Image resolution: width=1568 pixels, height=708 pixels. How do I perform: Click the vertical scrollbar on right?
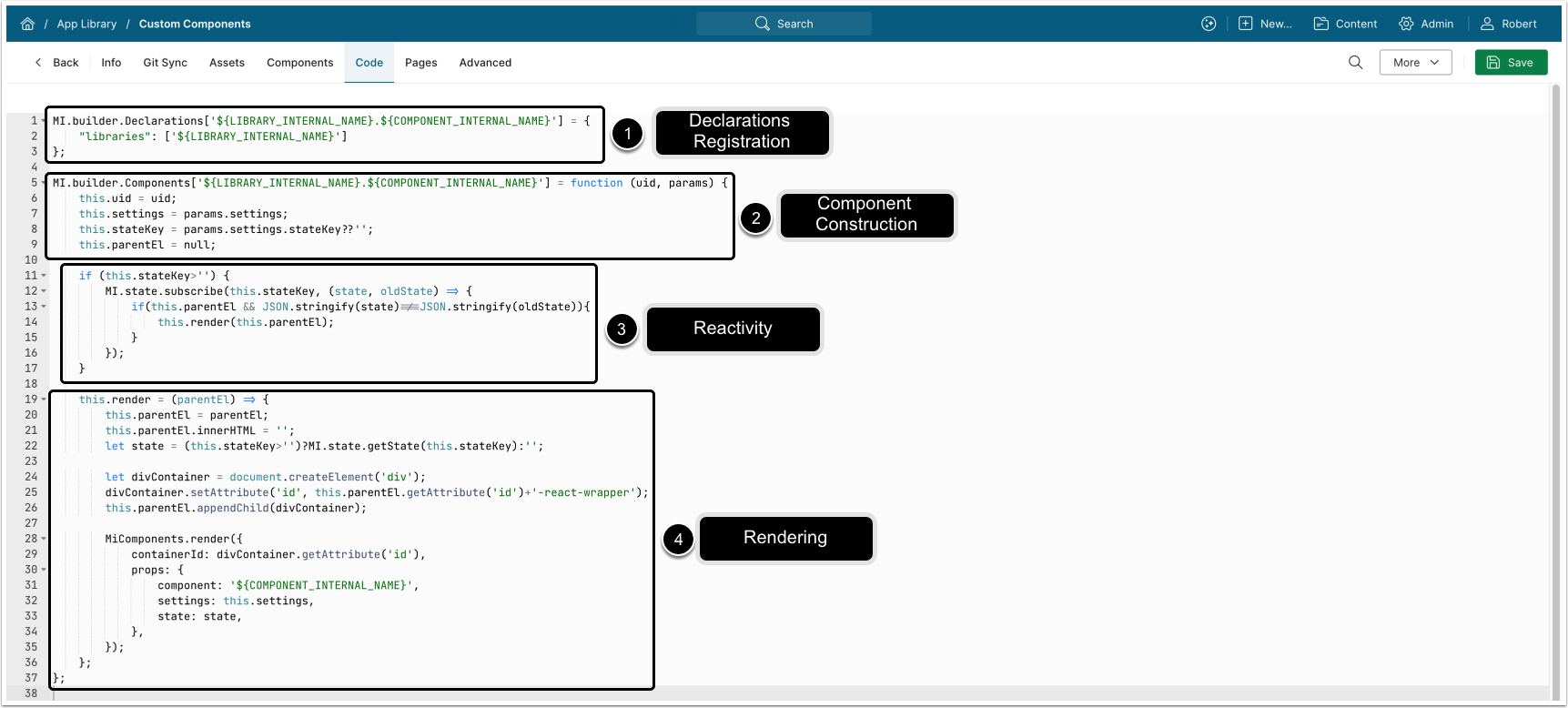click(1555, 364)
